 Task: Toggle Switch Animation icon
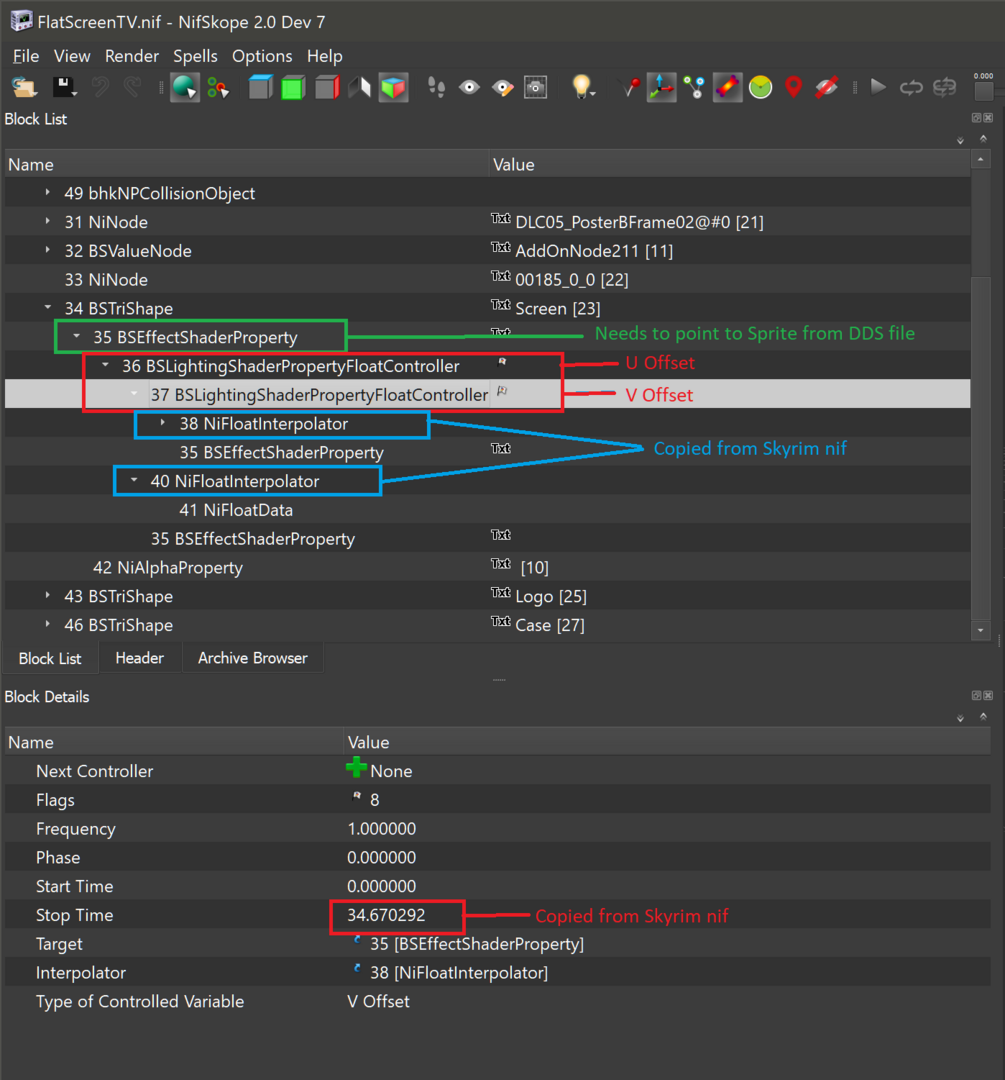(x=944, y=87)
